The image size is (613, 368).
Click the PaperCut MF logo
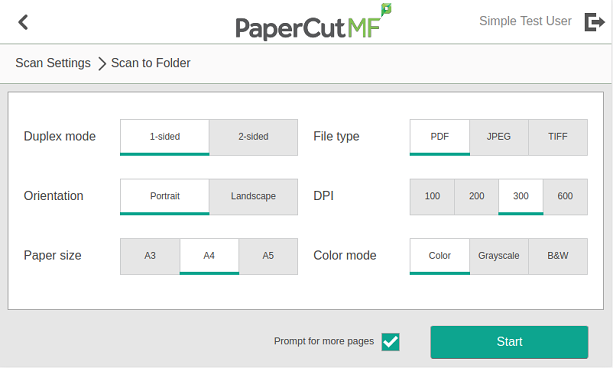pyautogui.click(x=313, y=22)
